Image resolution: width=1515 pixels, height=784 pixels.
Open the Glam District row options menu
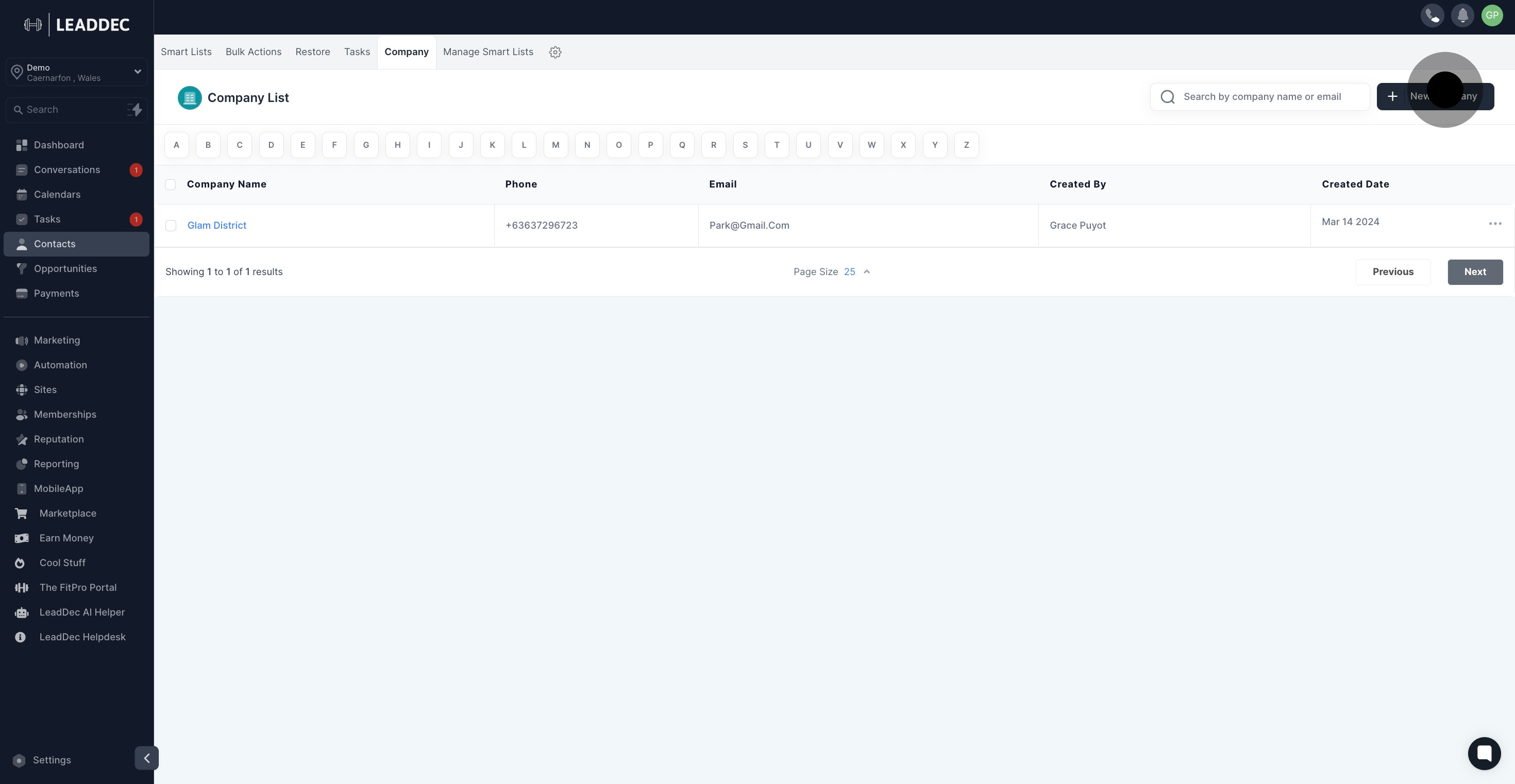(1495, 224)
